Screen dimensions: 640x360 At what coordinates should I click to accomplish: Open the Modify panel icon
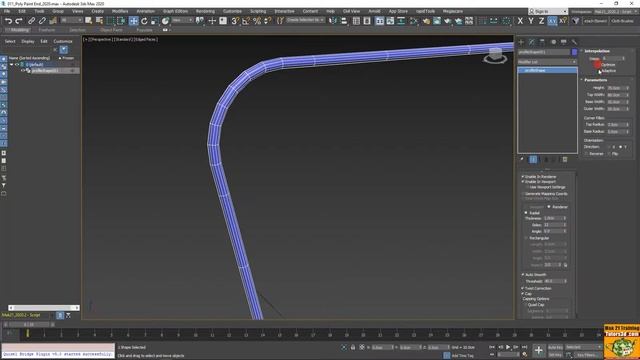(x=531, y=42)
